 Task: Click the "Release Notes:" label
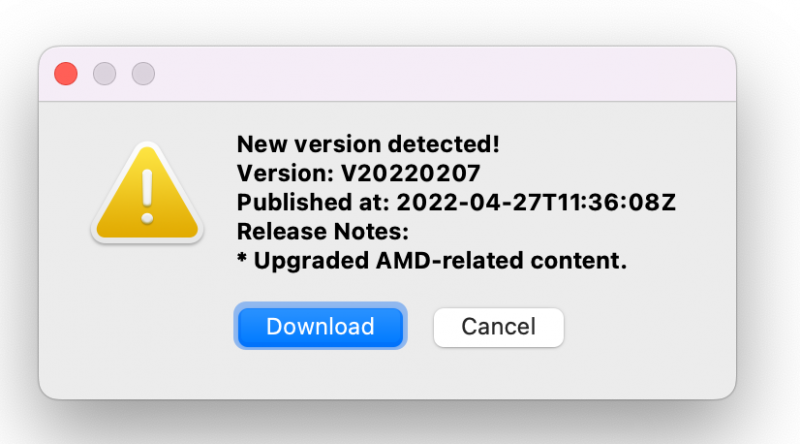point(324,232)
